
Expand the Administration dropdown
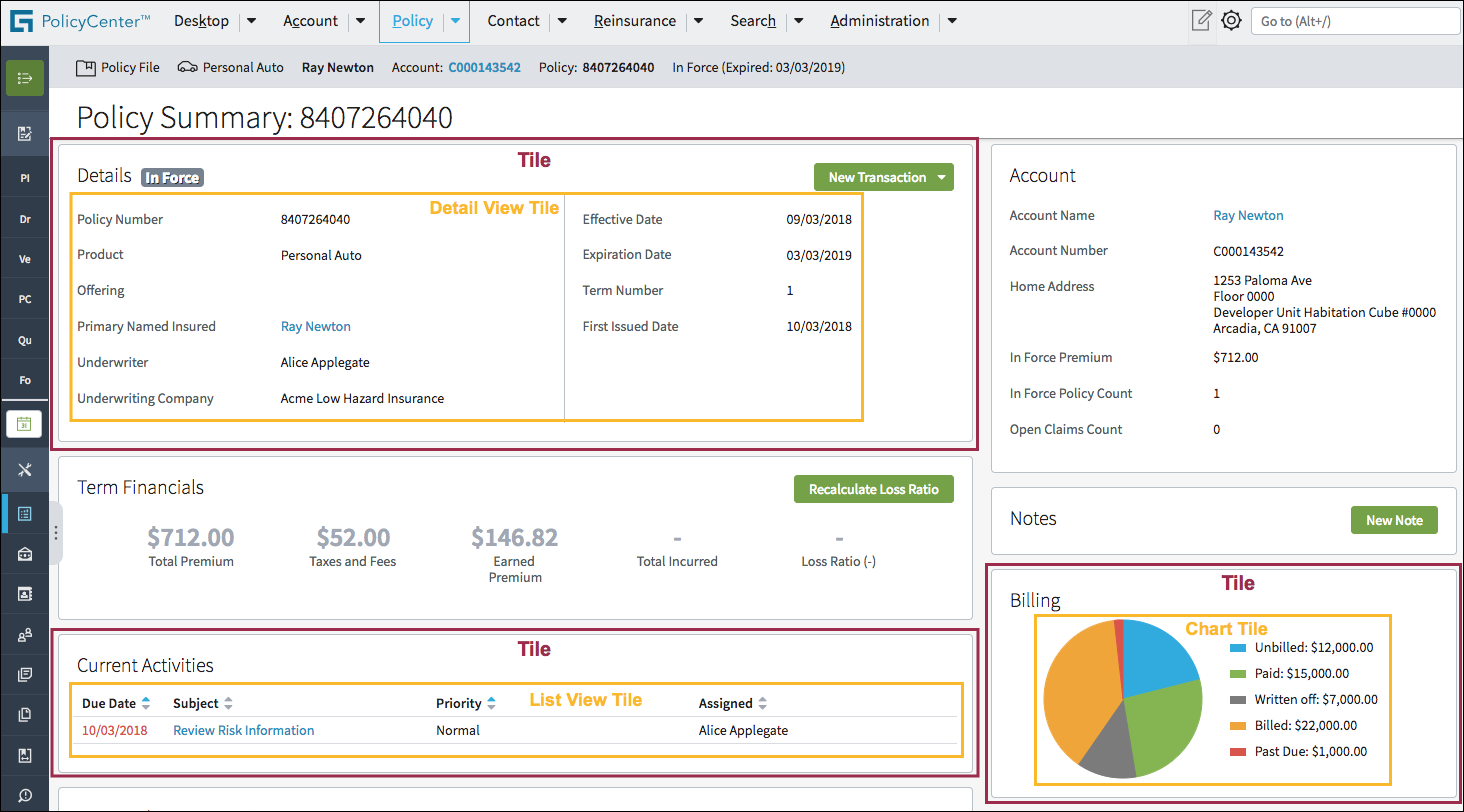pyautogui.click(x=950, y=20)
